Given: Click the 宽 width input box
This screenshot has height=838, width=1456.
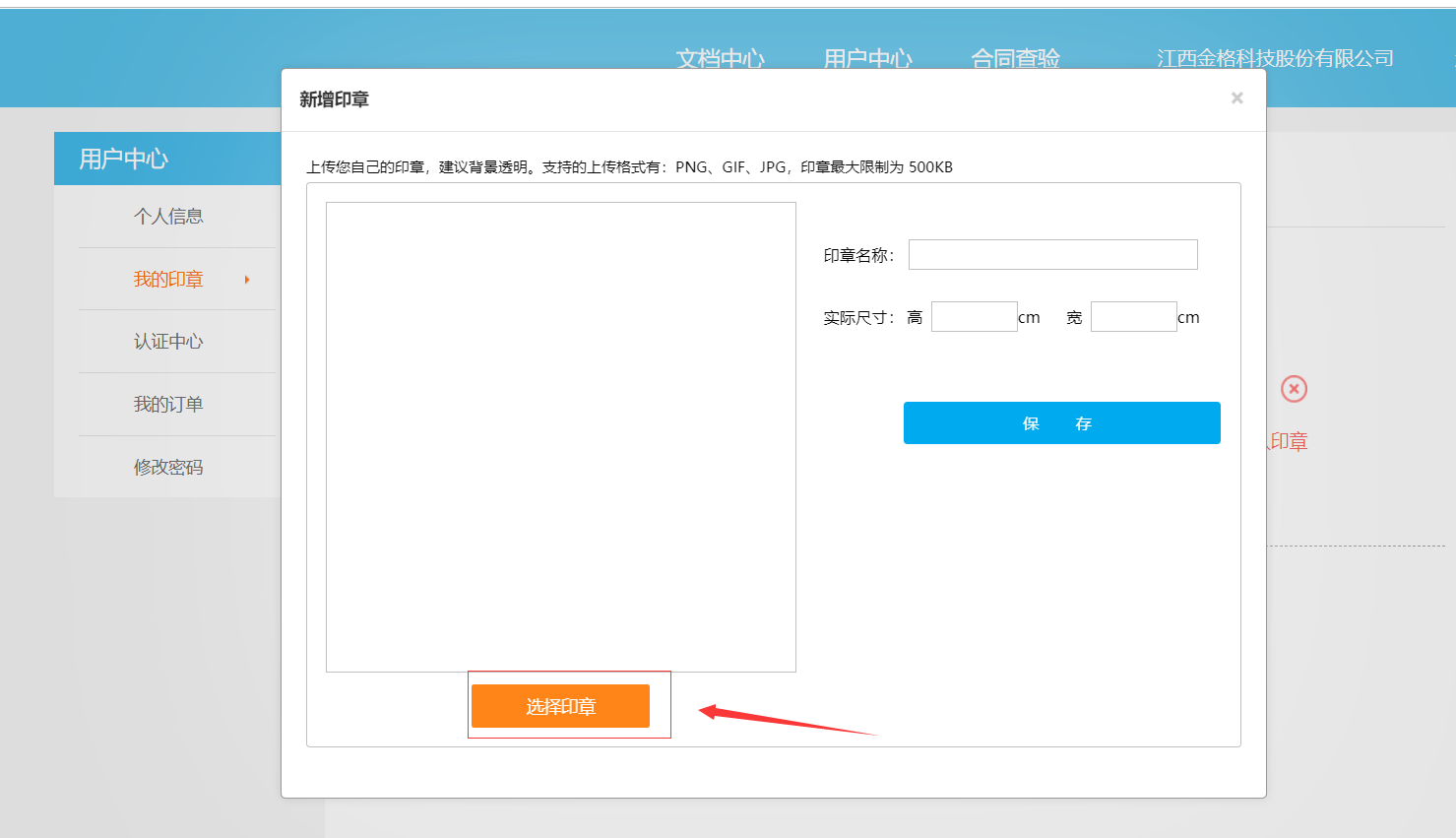Looking at the screenshot, I should [1133, 317].
